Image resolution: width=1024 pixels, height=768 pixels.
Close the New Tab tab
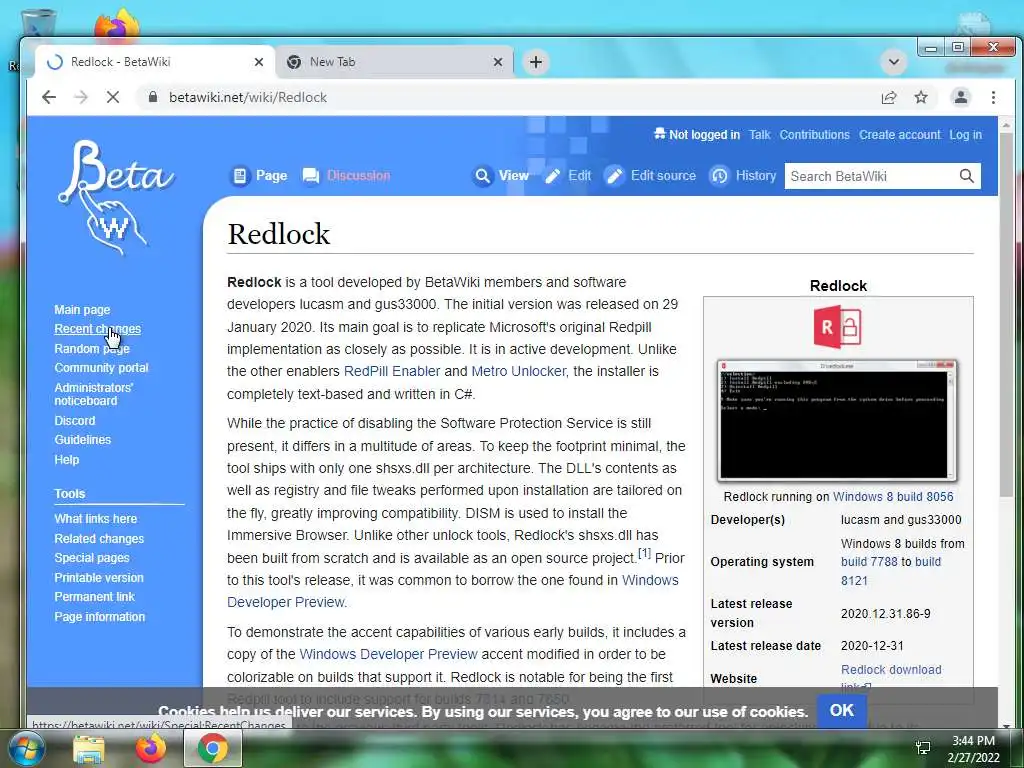498,62
